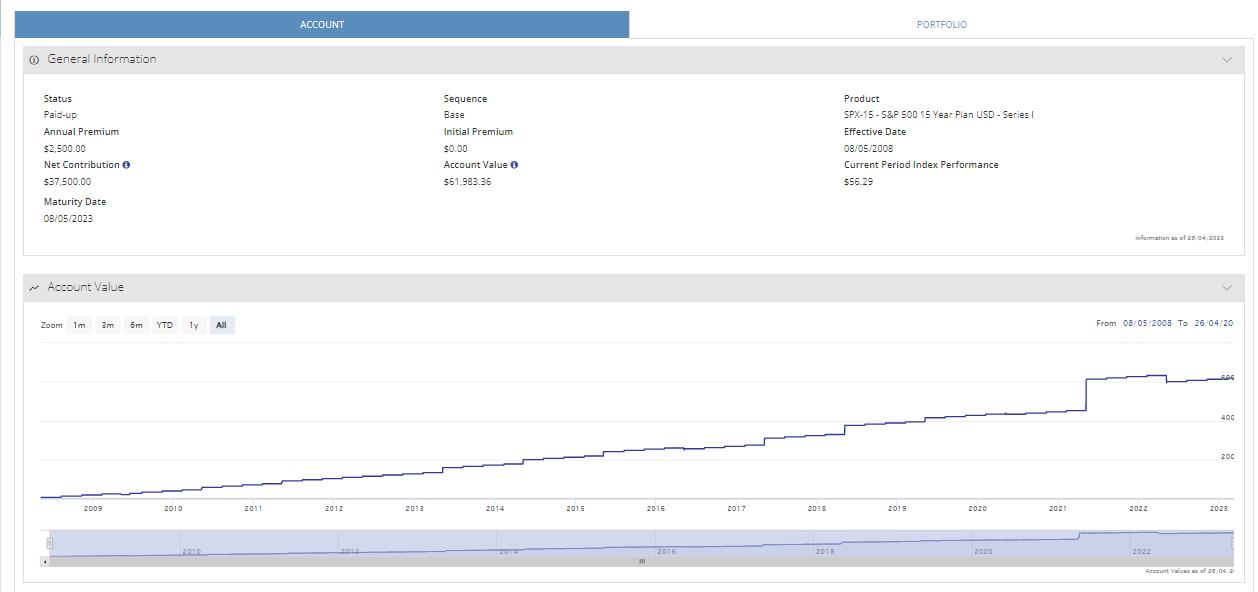The height and width of the screenshot is (592, 1258).
Task: Click the scrollbar grip in the navigator
Action: pos(641,561)
